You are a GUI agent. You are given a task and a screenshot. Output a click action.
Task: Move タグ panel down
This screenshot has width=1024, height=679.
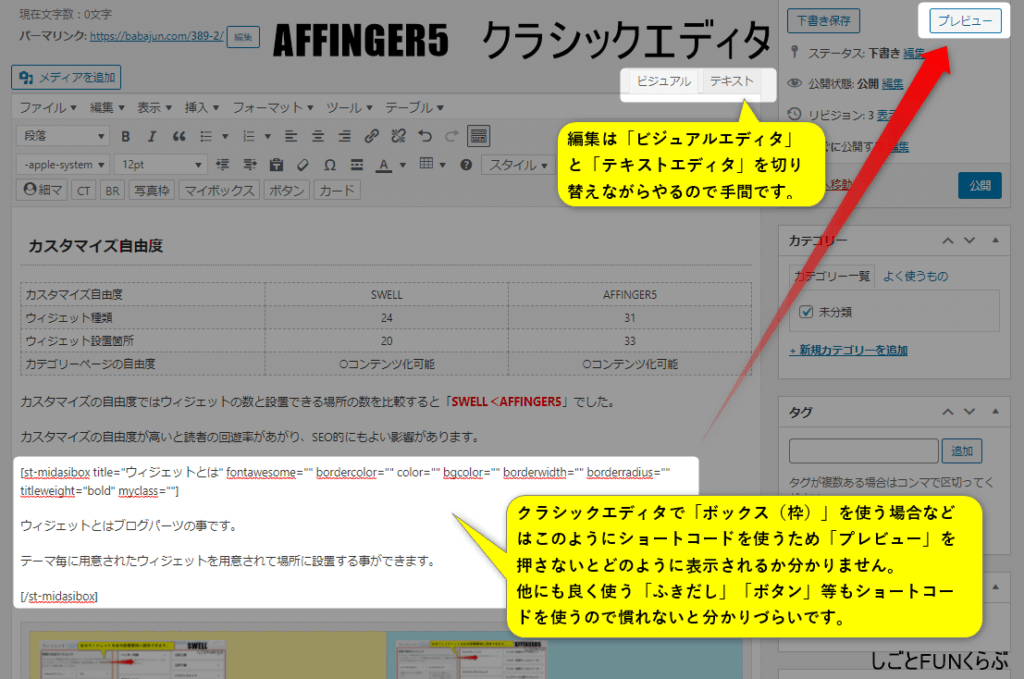point(970,412)
